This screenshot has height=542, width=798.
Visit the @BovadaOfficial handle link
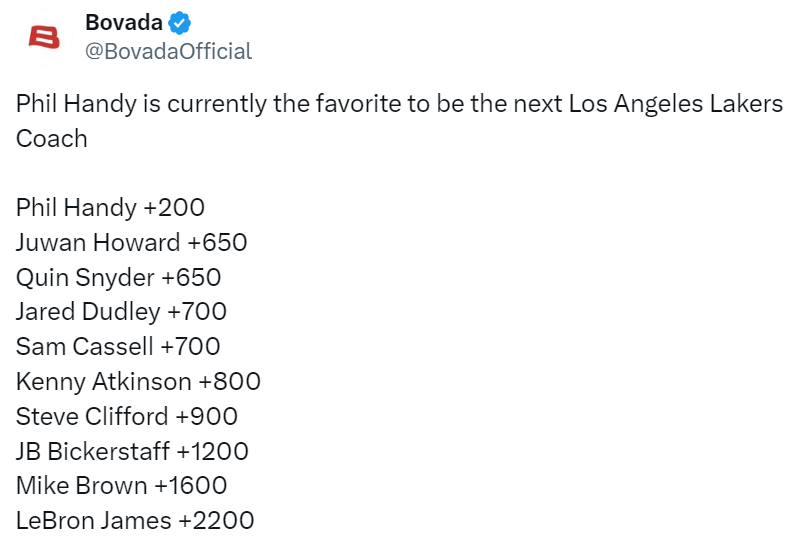[168, 51]
